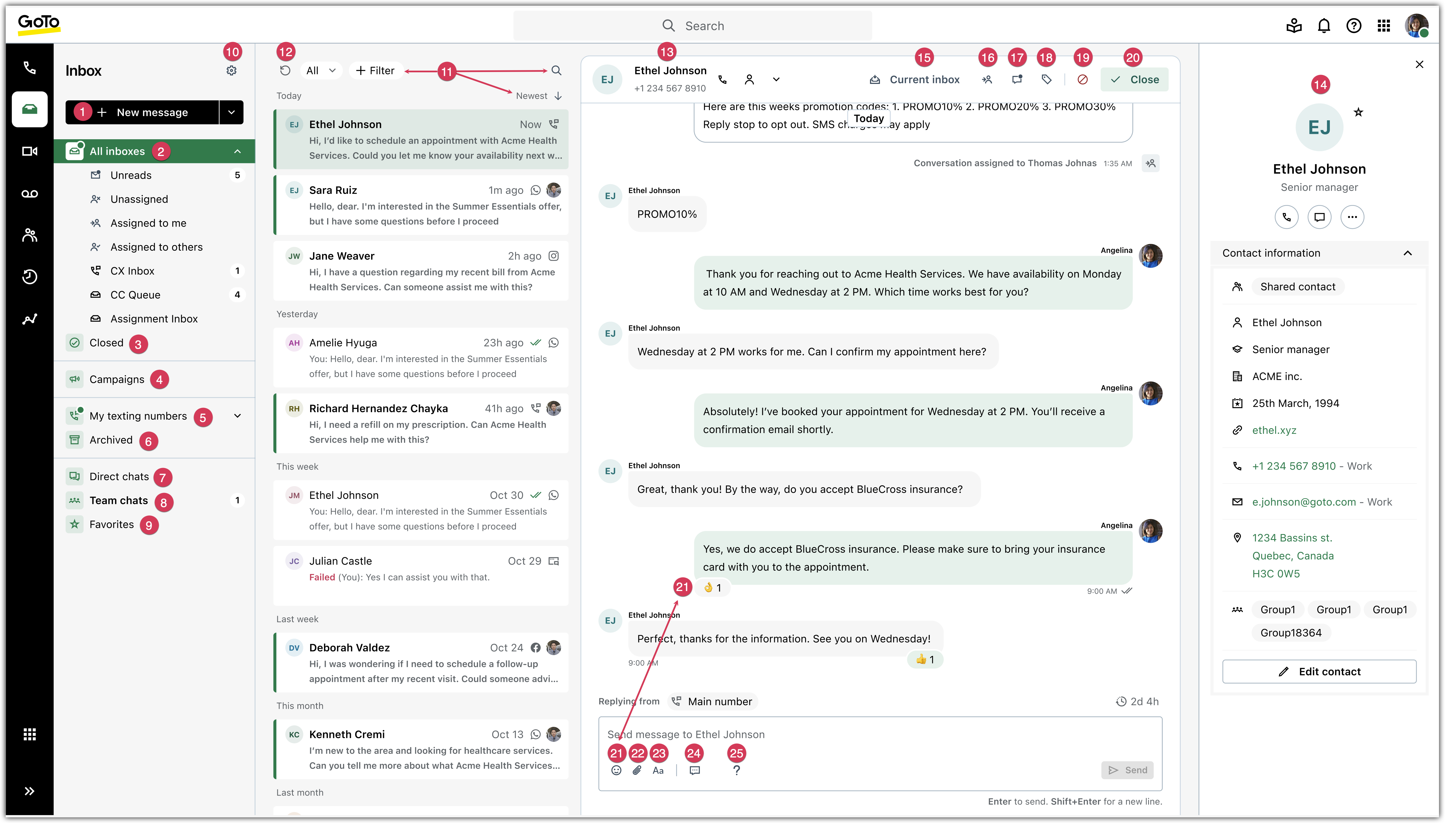The width and height of the screenshot is (1456, 823).
Task: Open analytics icon in left sidebar
Action: coord(29,319)
